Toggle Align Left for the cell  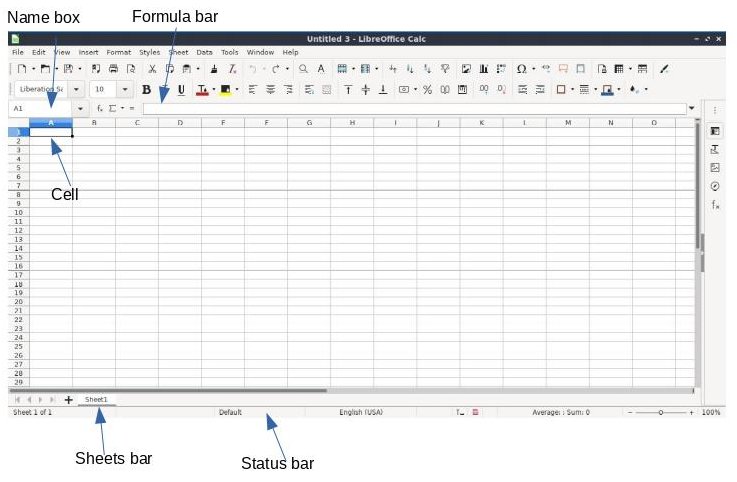point(253,89)
